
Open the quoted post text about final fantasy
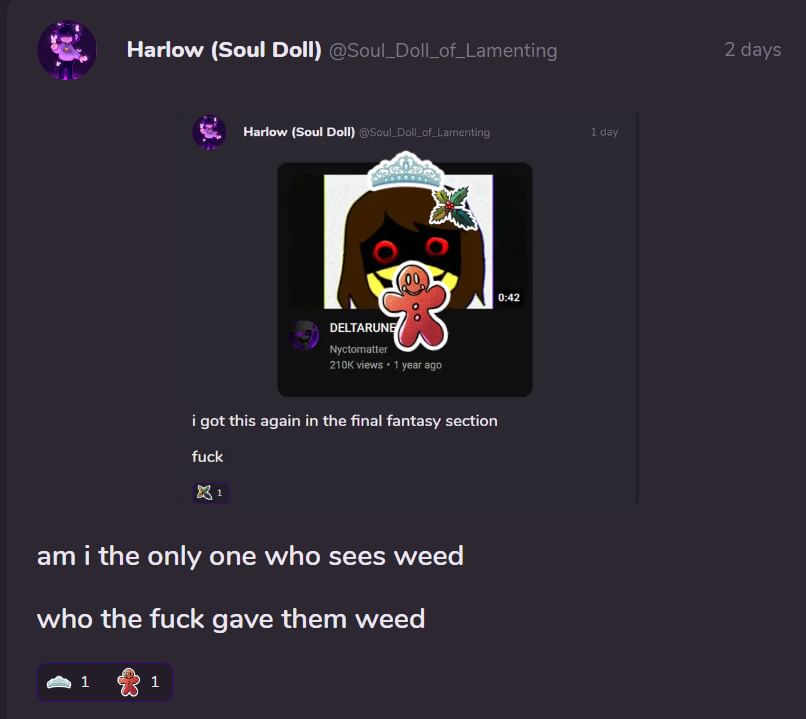[x=344, y=421]
